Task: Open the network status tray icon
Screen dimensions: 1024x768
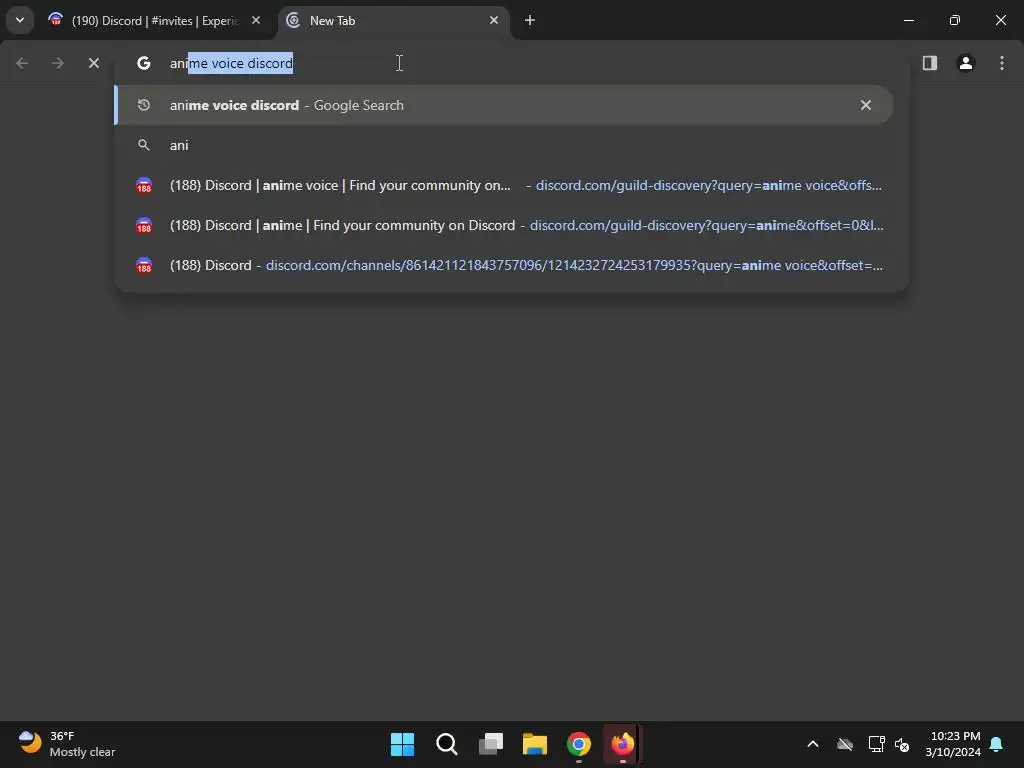Action: pyautogui.click(x=876, y=744)
